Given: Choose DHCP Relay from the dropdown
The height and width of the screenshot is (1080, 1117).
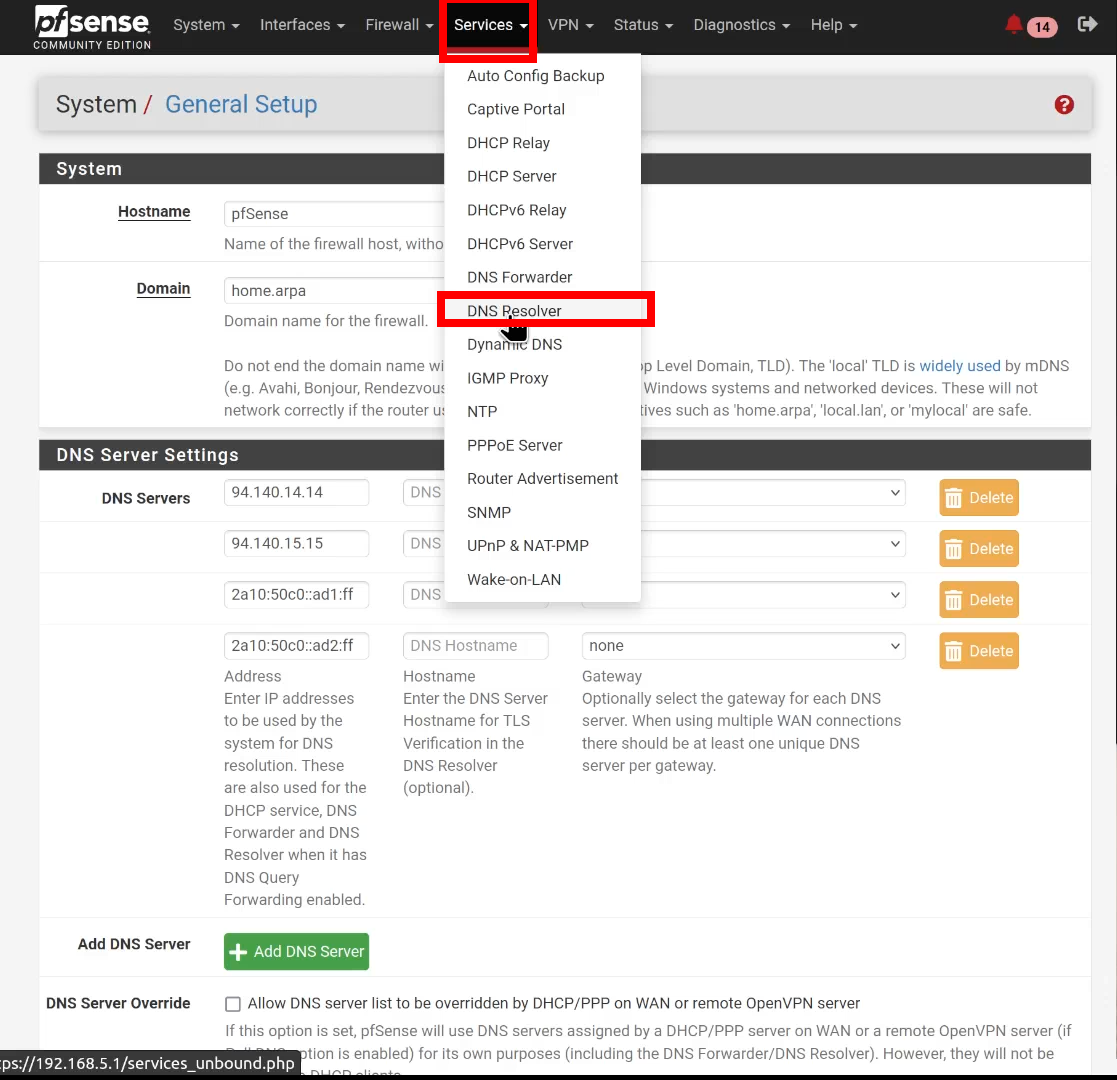Looking at the screenshot, I should (542, 142).
